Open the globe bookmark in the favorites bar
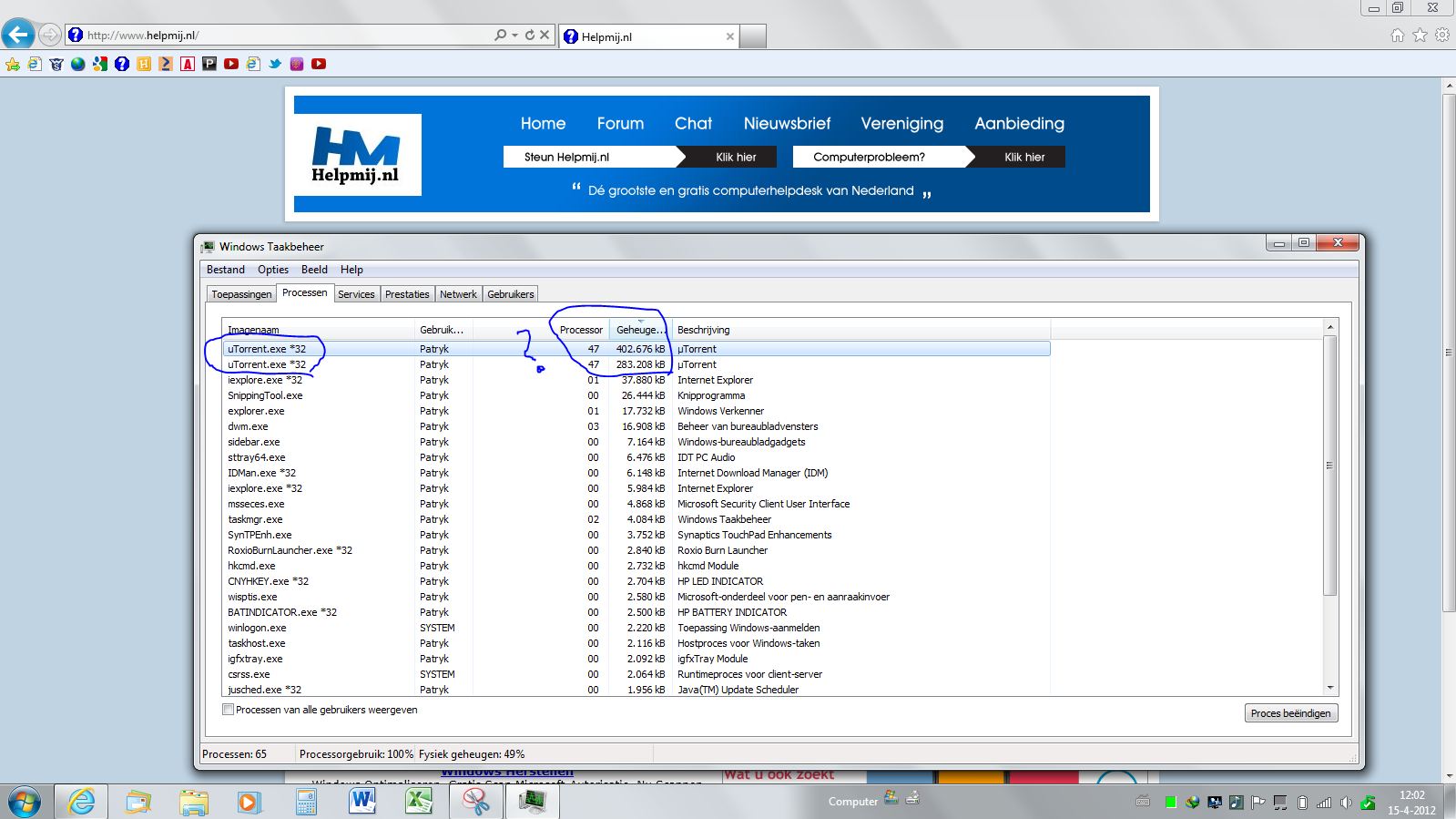Viewport: 1456px width, 819px height. pyautogui.click(x=78, y=64)
